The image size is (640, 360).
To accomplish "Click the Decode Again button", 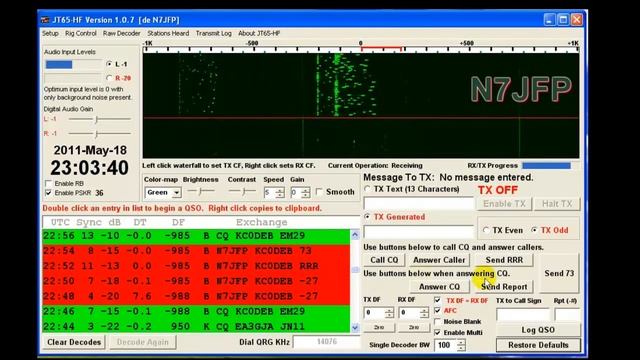I will tap(142, 342).
